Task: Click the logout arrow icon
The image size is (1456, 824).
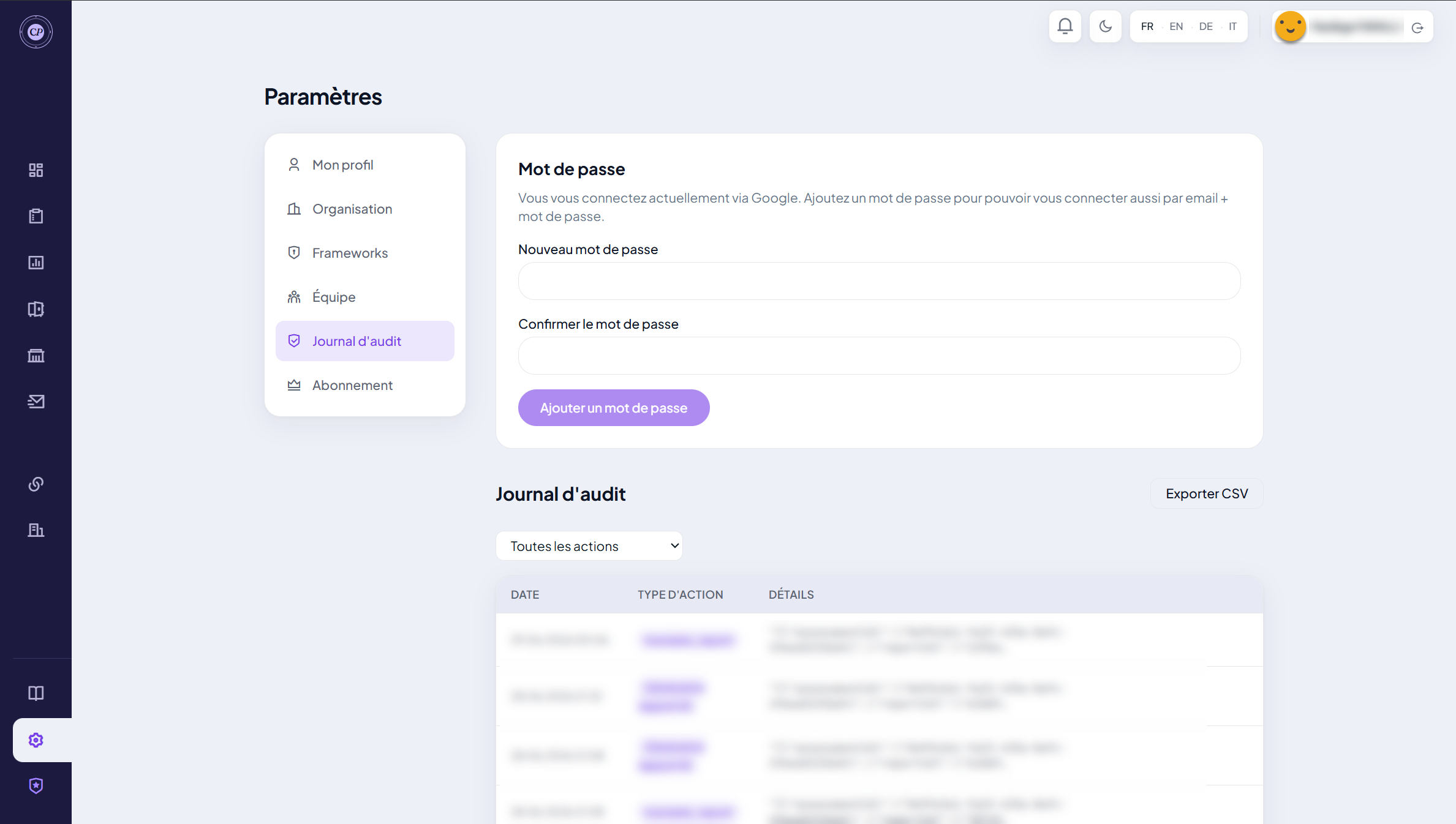Action: pyautogui.click(x=1417, y=28)
